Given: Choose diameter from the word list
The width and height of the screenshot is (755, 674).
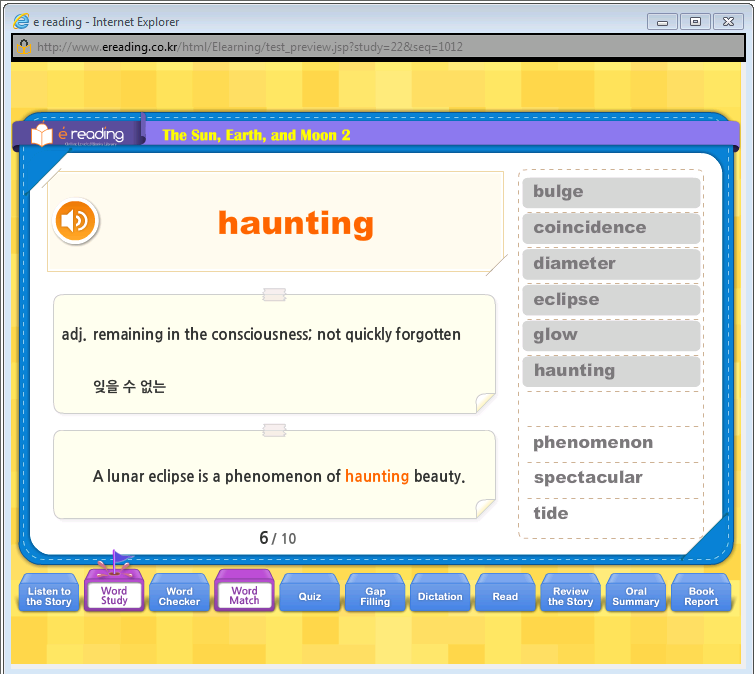Looking at the screenshot, I should [611, 264].
